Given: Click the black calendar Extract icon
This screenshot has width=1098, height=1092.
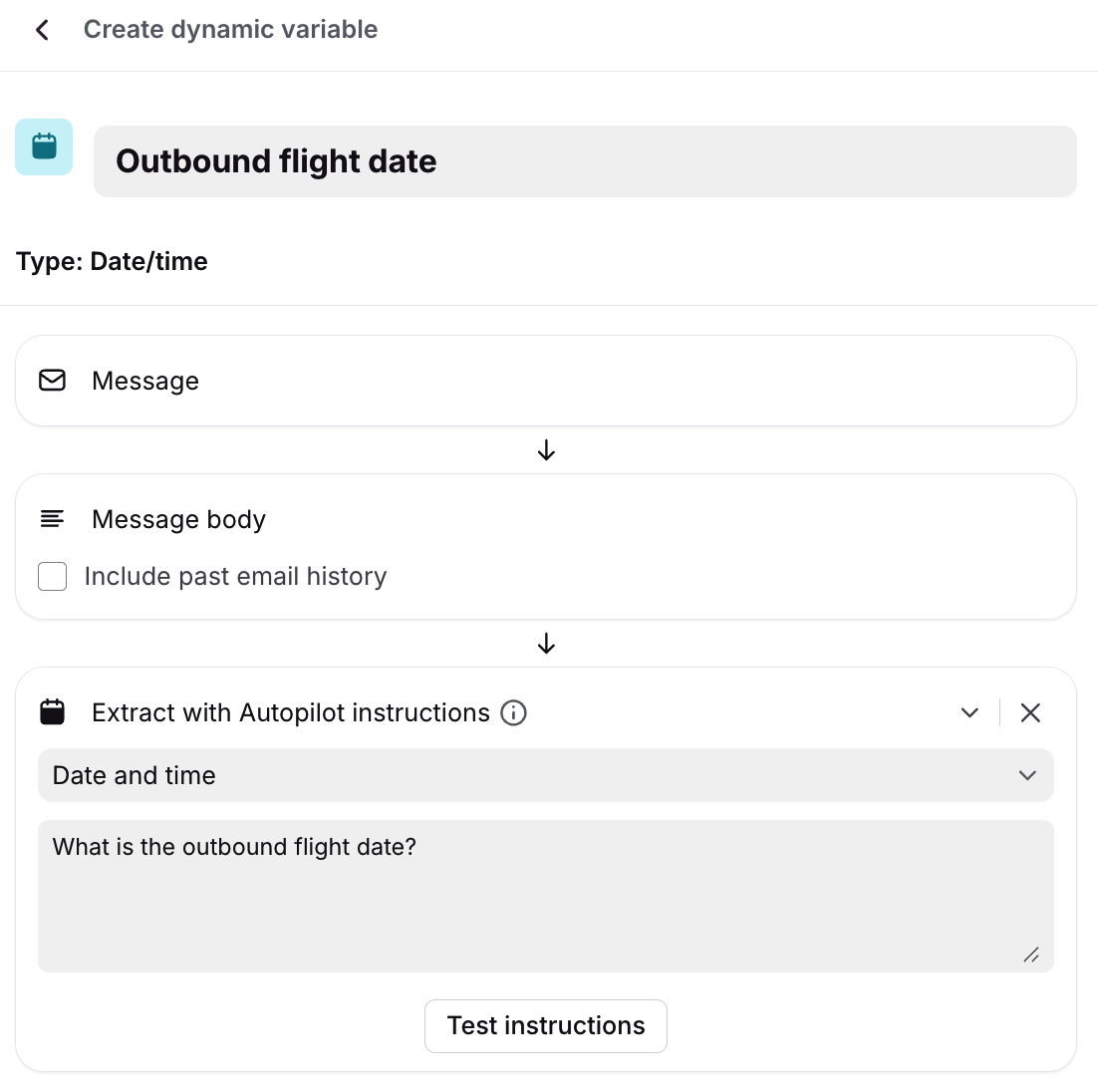Looking at the screenshot, I should [52, 712].
